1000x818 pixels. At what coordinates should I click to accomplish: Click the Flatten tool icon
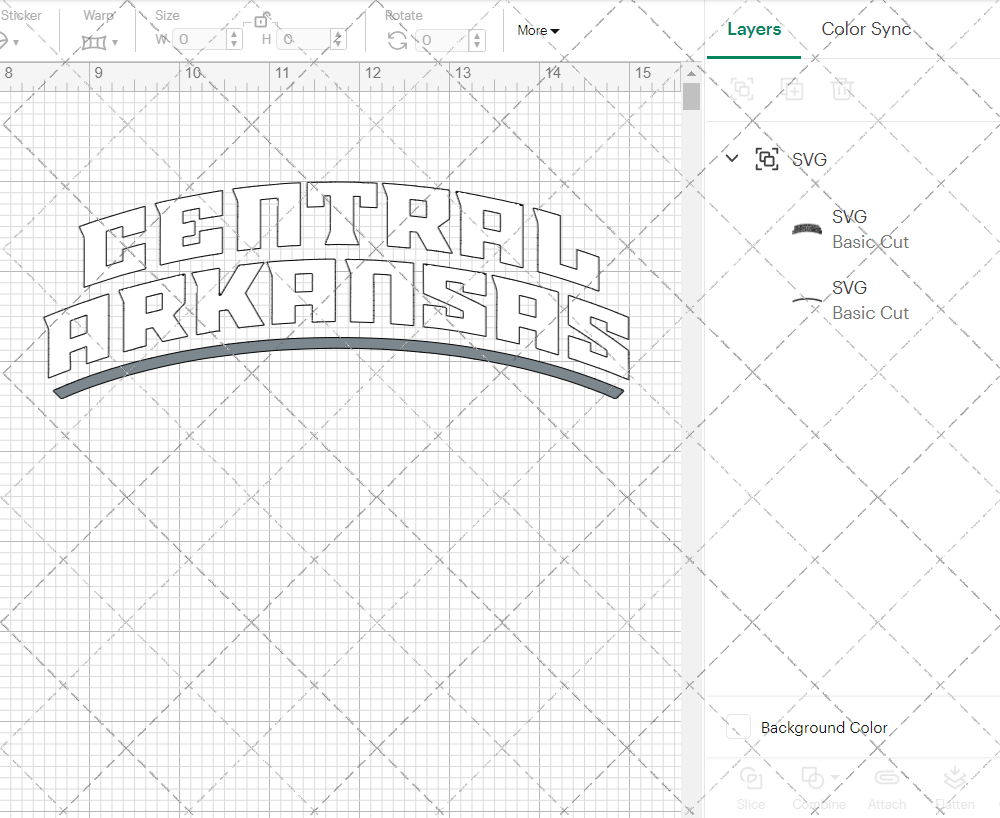tap(955, 779)
